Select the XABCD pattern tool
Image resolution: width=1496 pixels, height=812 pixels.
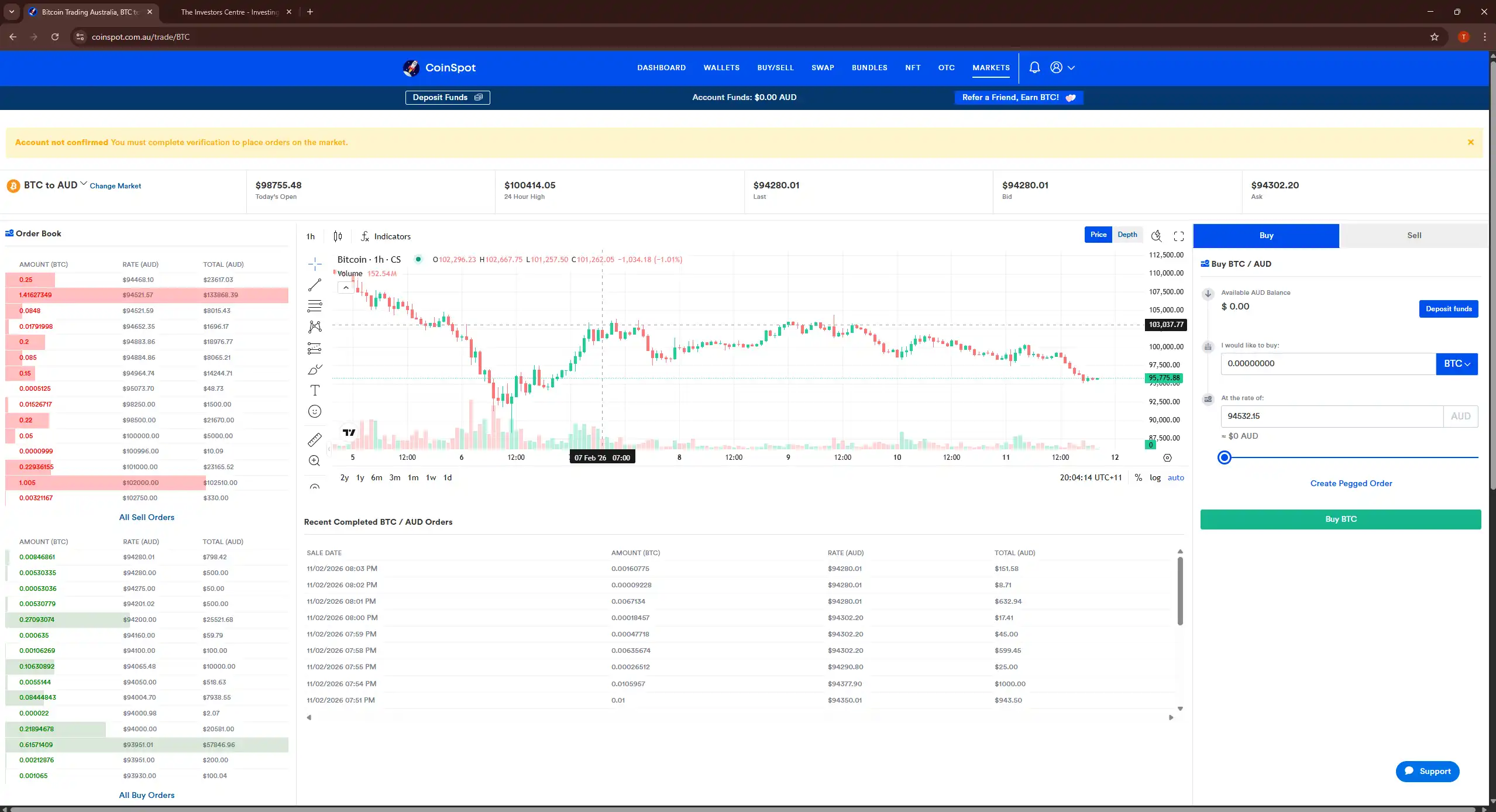[x=315, y=327]
